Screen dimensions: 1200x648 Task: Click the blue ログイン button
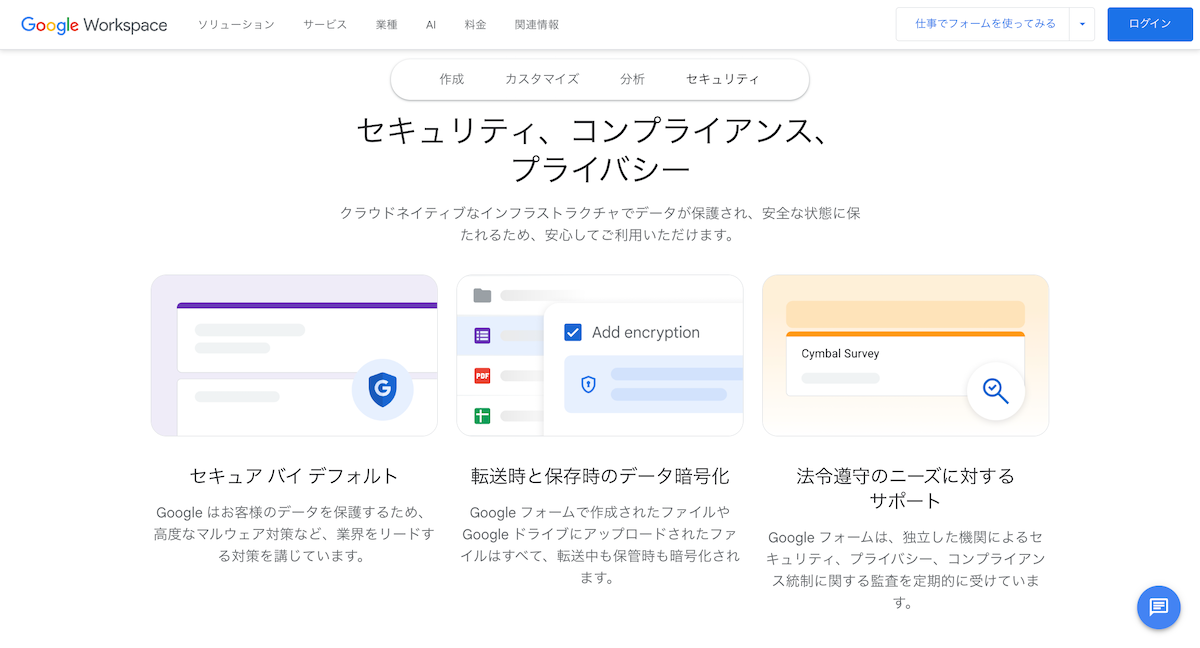point(1150,24)
